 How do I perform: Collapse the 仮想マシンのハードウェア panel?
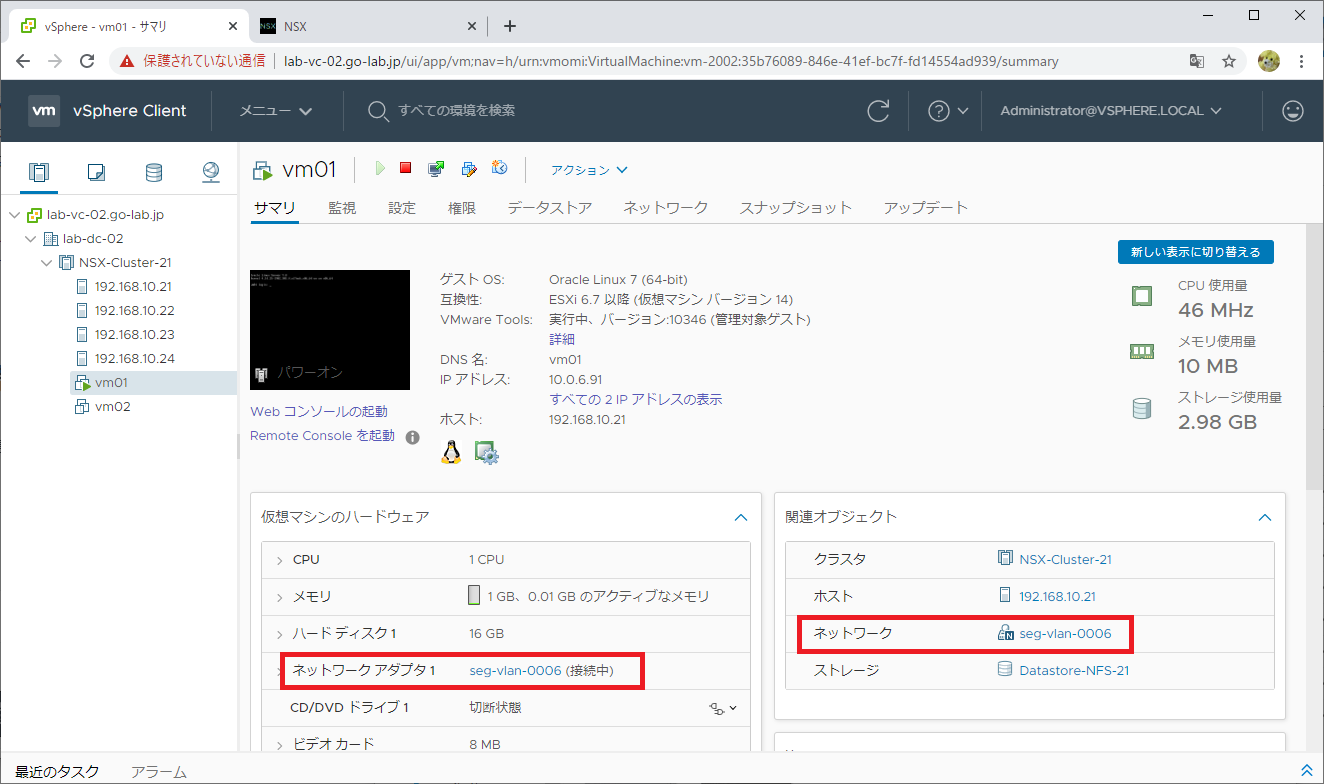tap(741, 517)
